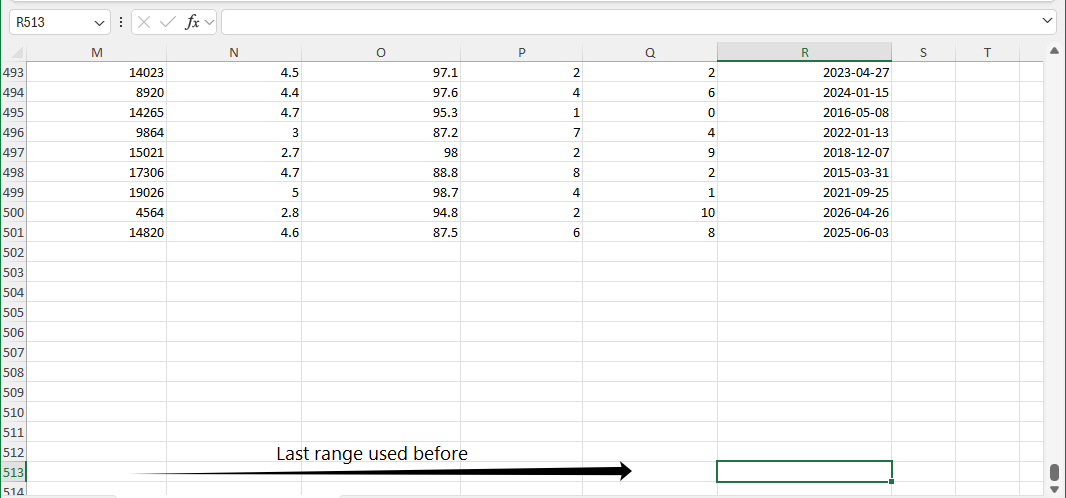
Task: Select row 513 header
Action: (14, 472)
